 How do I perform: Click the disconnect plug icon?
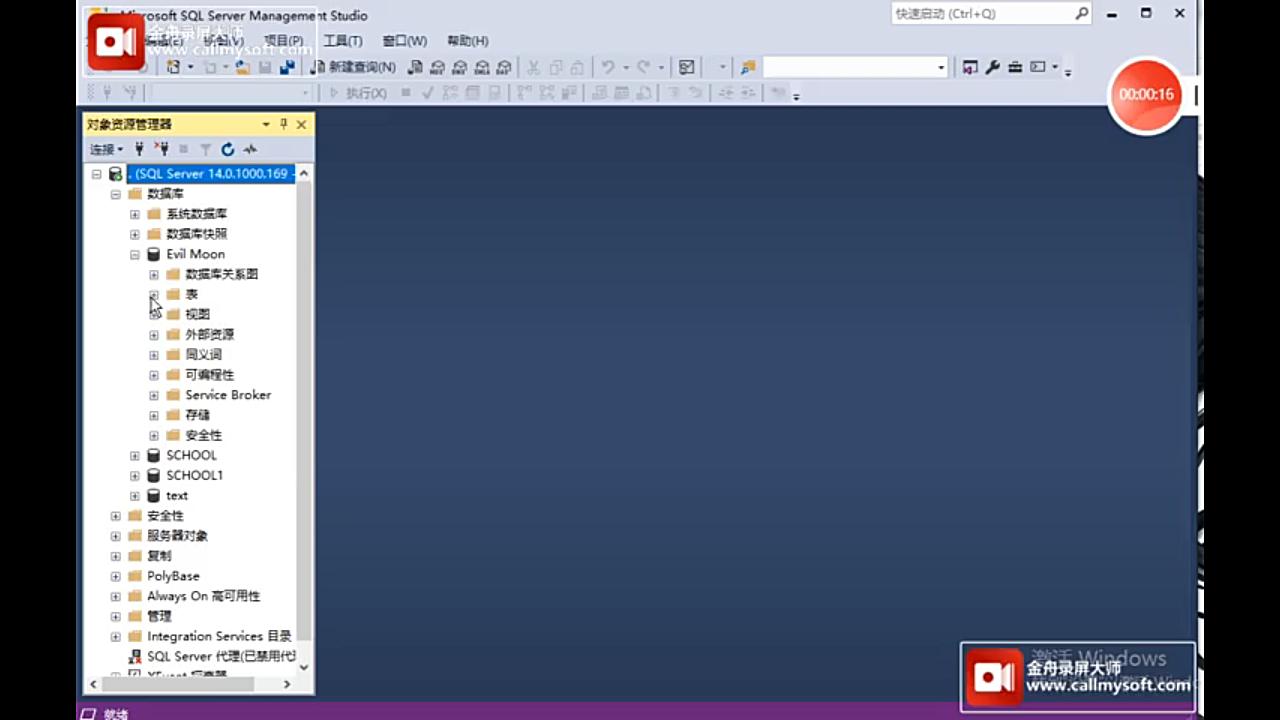pyautogui.click(x=161, y=149)
